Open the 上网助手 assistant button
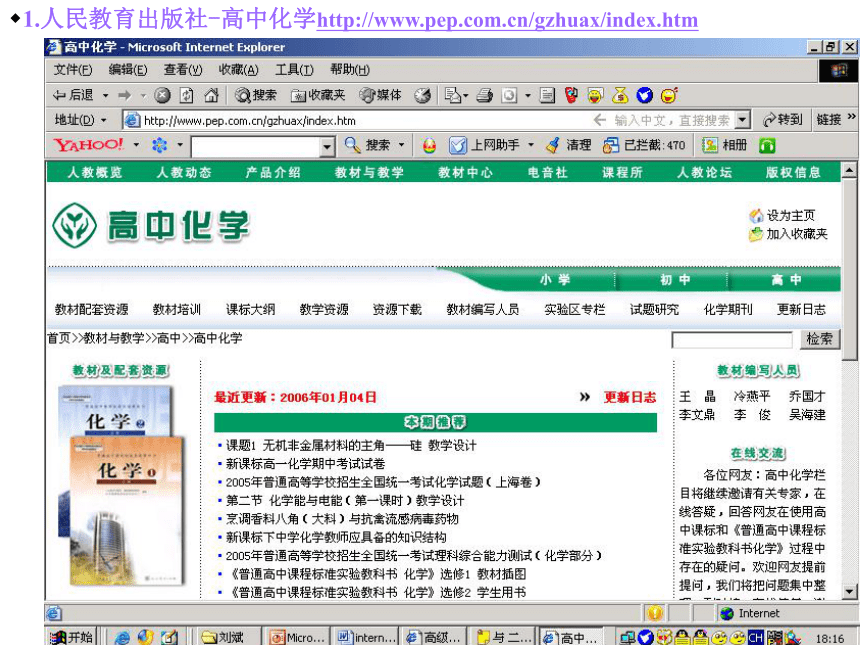Viewport: 860px width, 645px height. (x=484, y=145)
